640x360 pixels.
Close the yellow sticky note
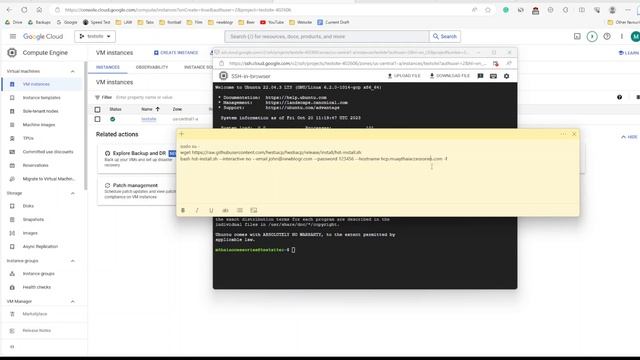click(x=574, y=134)
